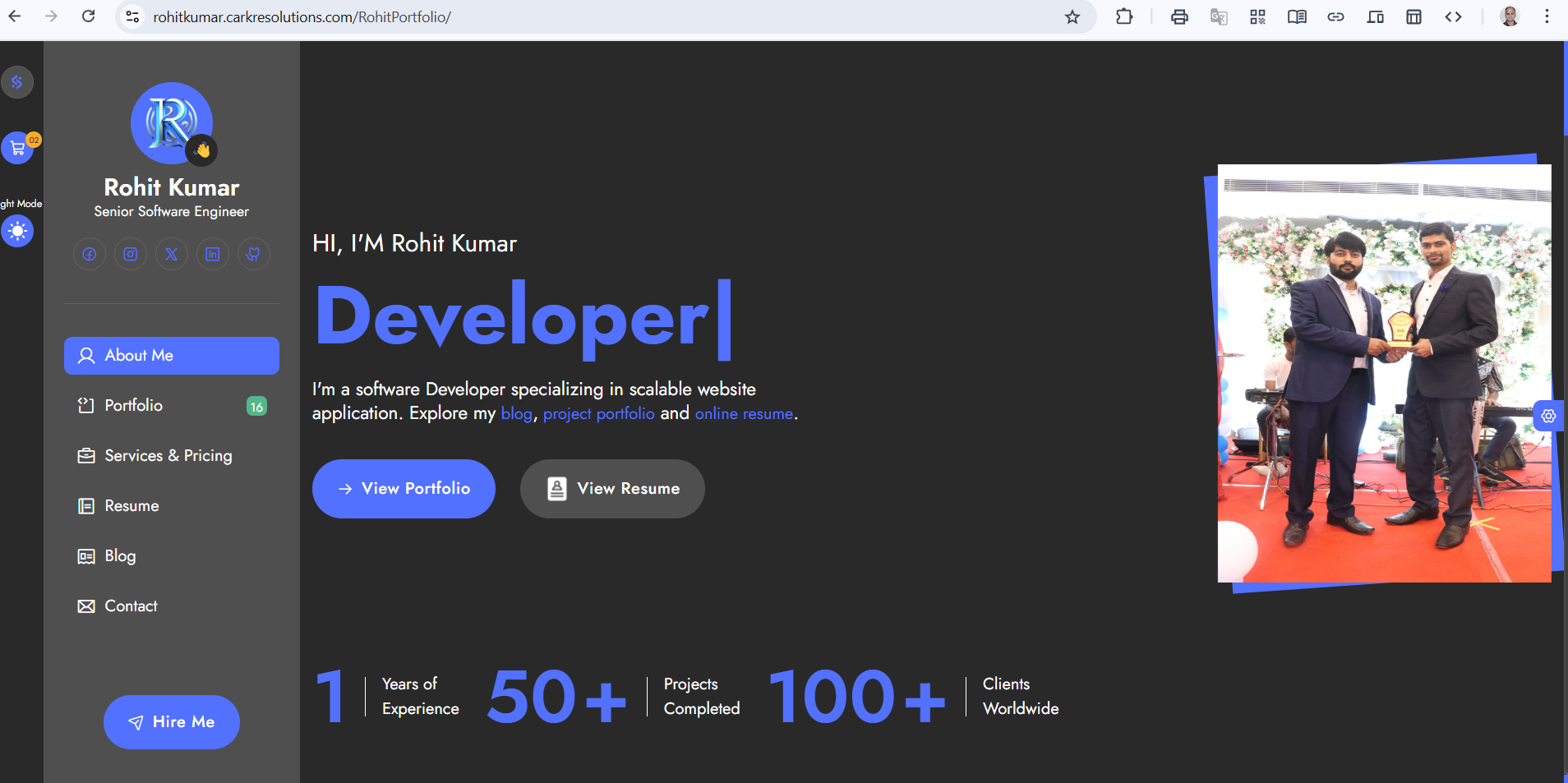1568x783 pixels.
Task: Open the Facebook social icon
Action: [x=90, y=254]
